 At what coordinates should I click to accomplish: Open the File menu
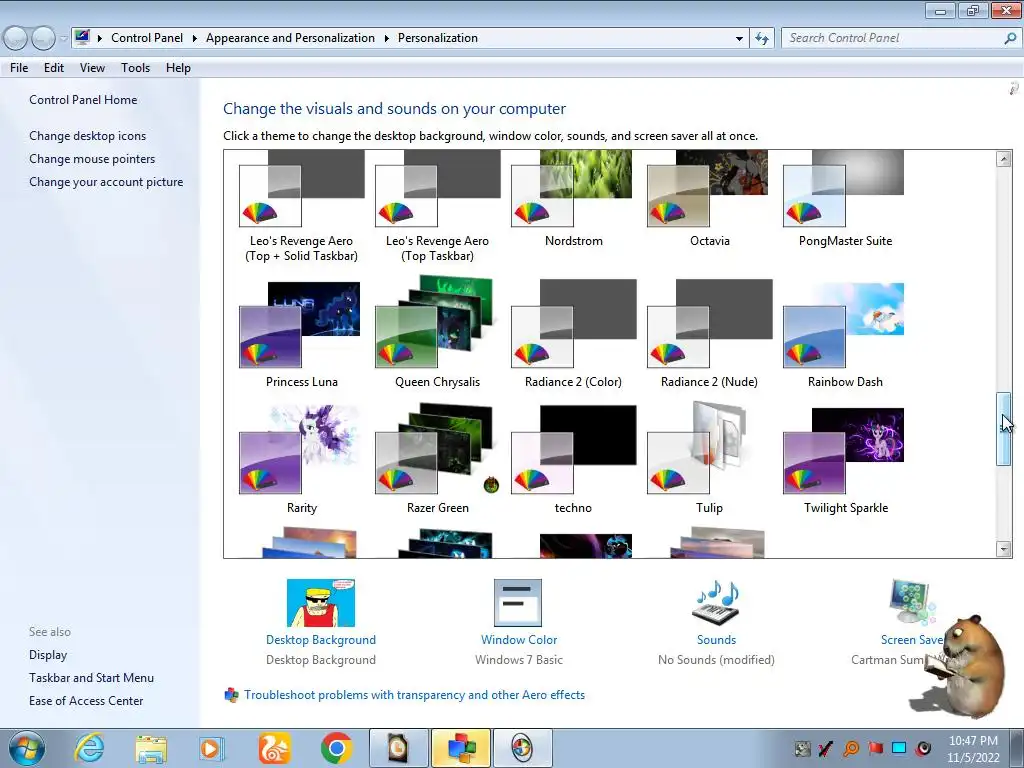click(x=19, y=68)
